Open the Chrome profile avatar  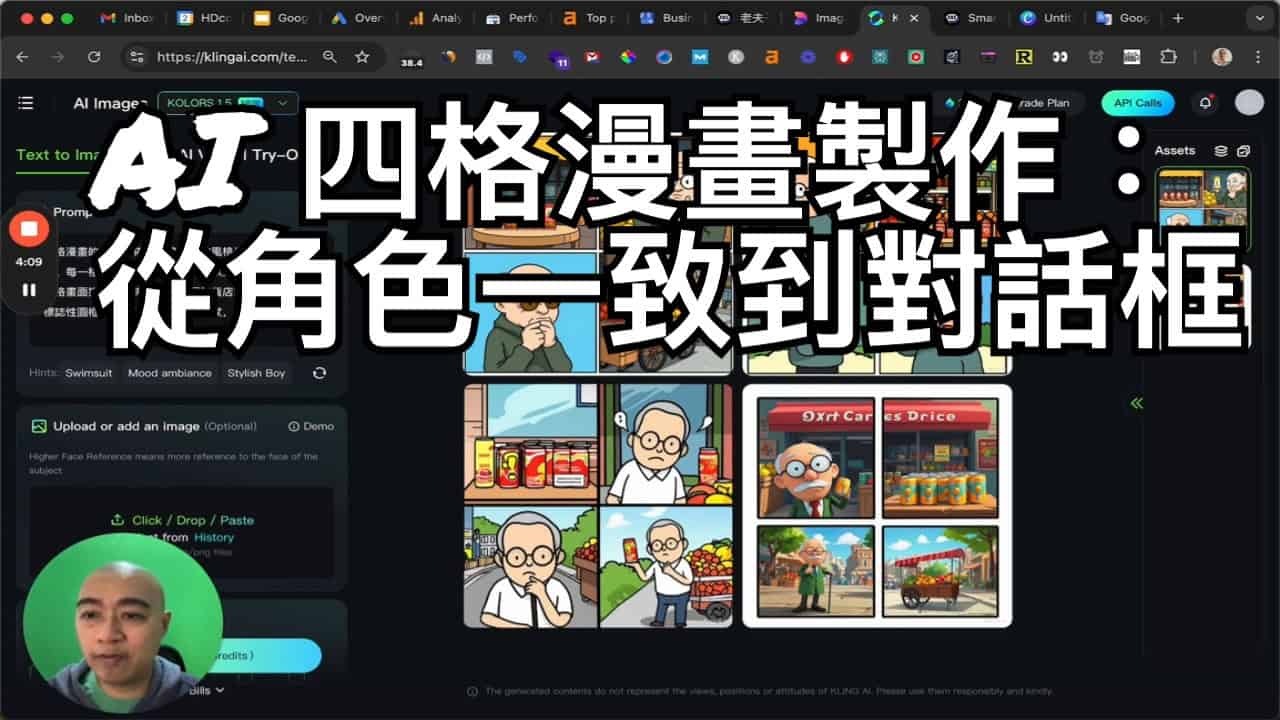click(x=1222, y=57)
